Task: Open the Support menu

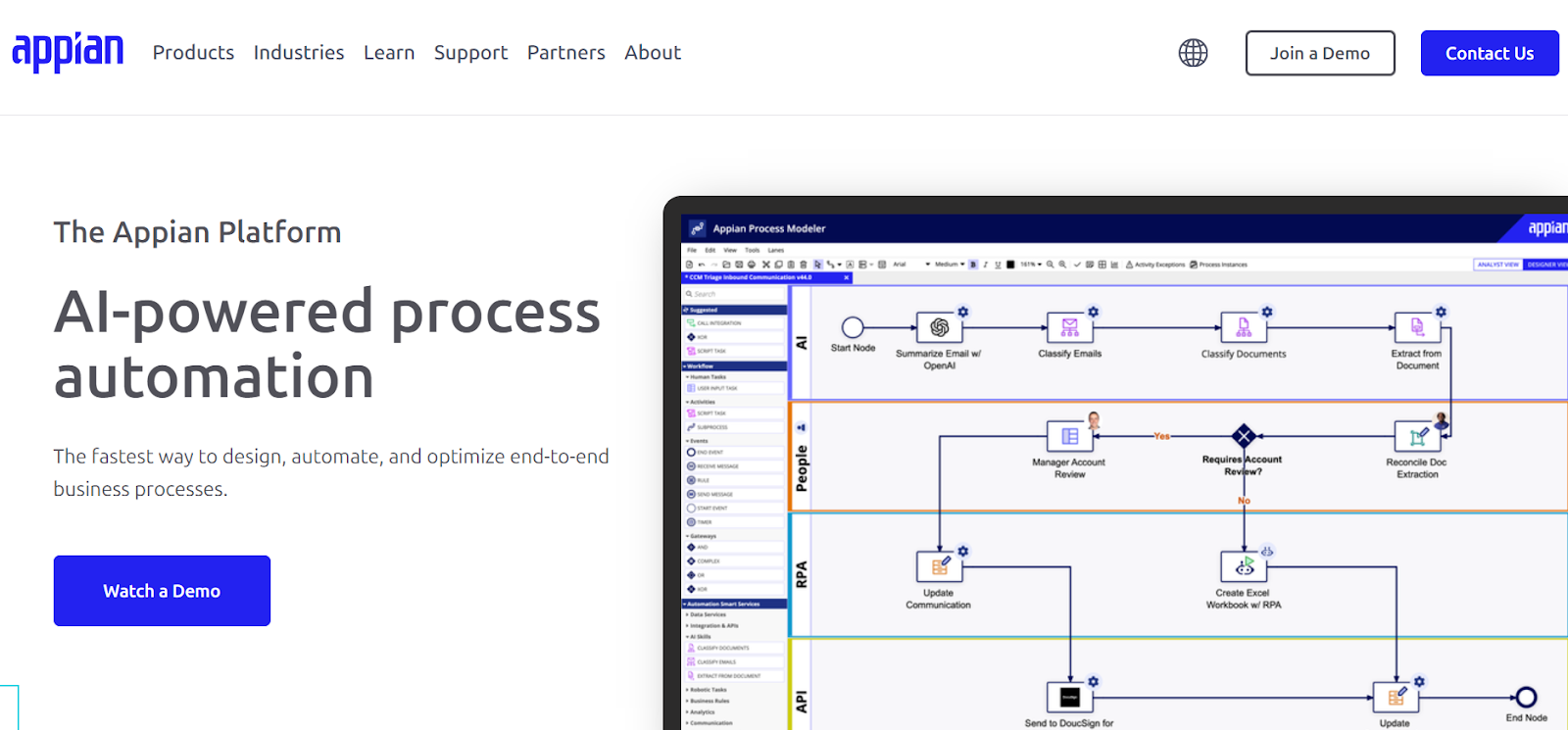Action: (470, 53)
